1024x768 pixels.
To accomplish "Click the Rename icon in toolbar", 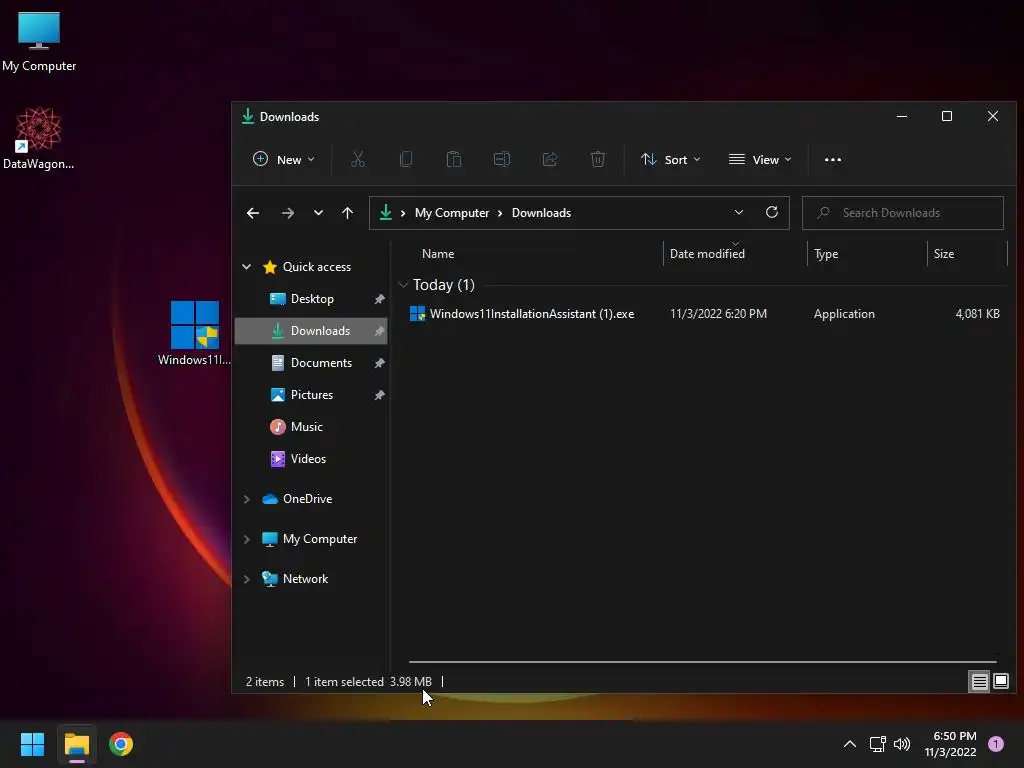I will [x=502, y=159].
